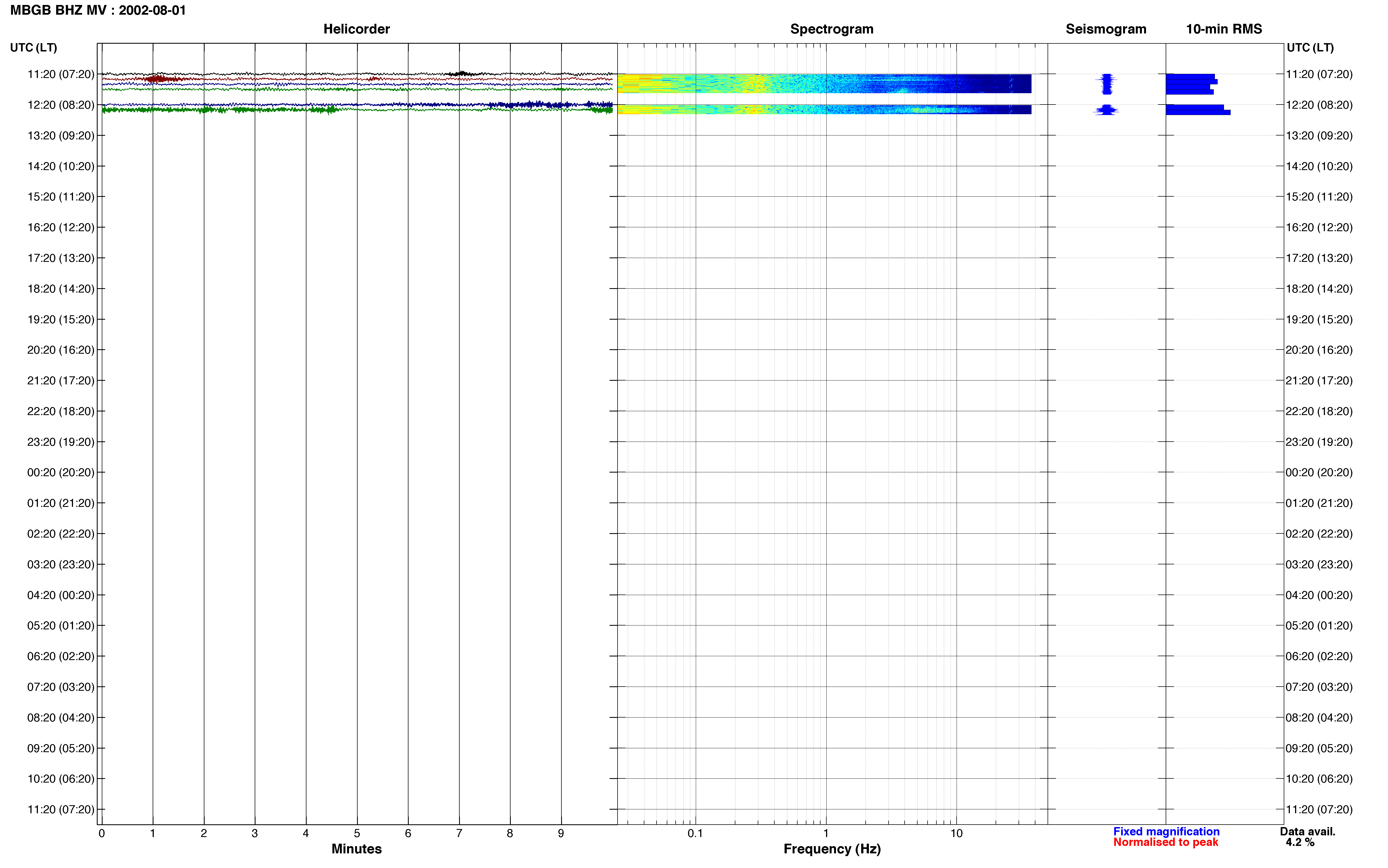
Task: Click the "7" tick on the Minutes axis
Action: [459, 833]
